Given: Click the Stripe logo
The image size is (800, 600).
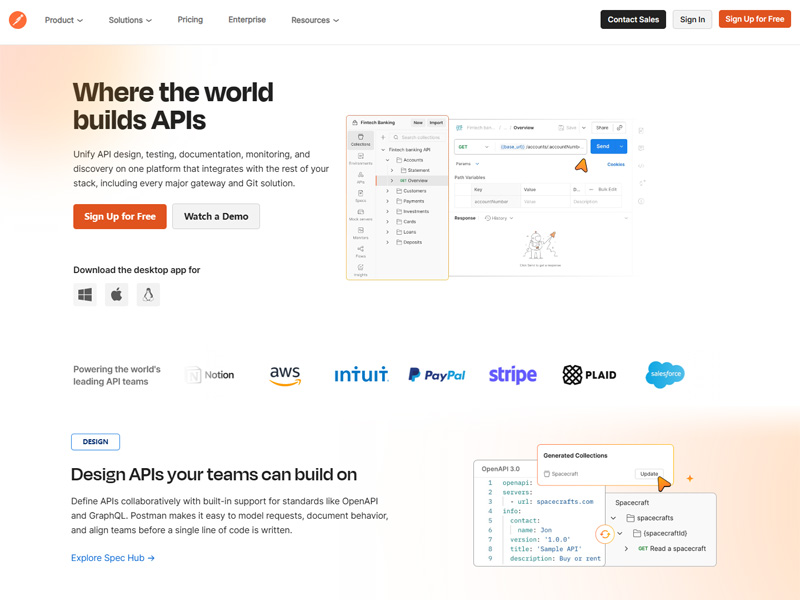Looking at the screenshot, I should click(512, 375).
